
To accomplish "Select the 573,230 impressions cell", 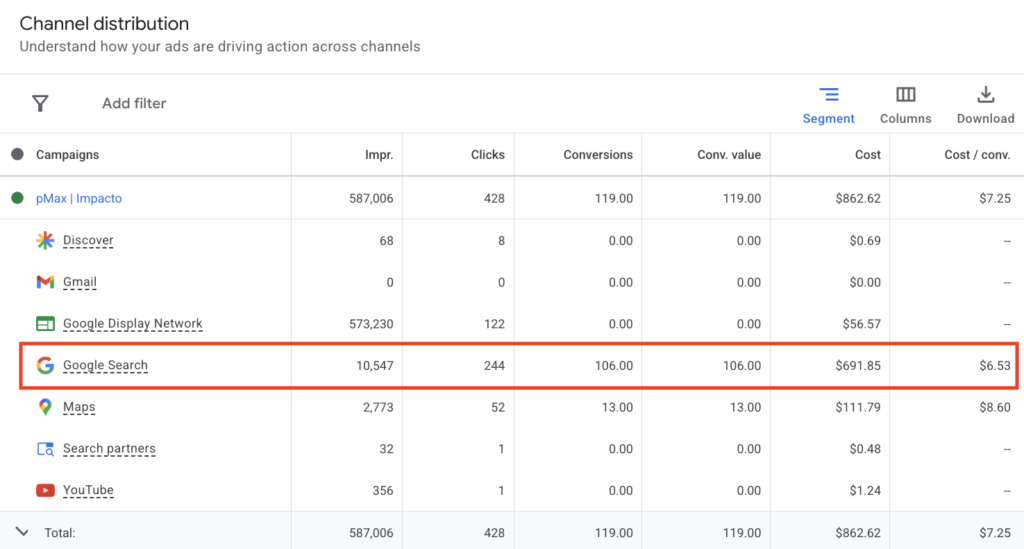I will 371,324.
